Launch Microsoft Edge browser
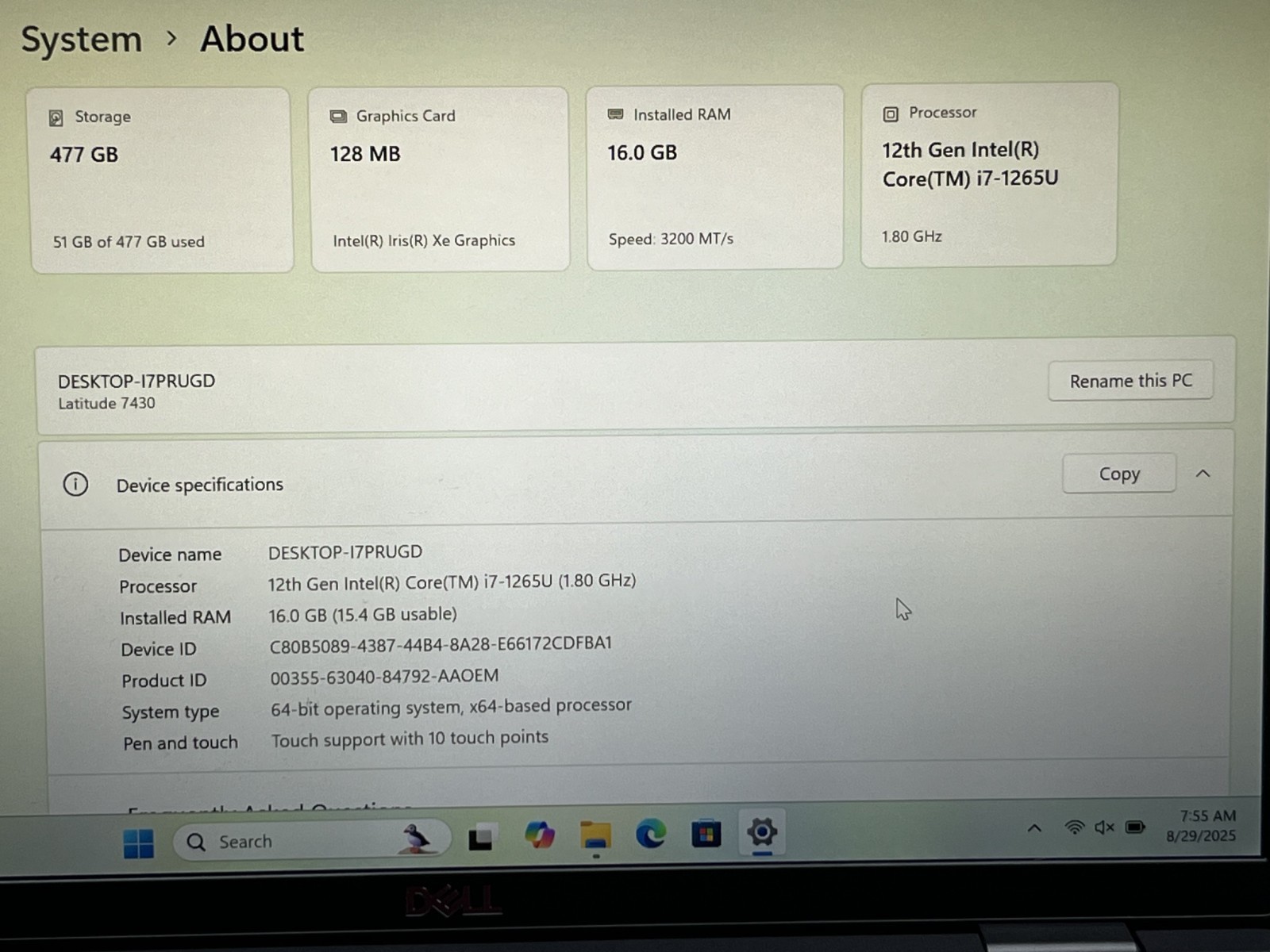The height and width of the screenshot is (952, 1270). click(x=651, y=834)
